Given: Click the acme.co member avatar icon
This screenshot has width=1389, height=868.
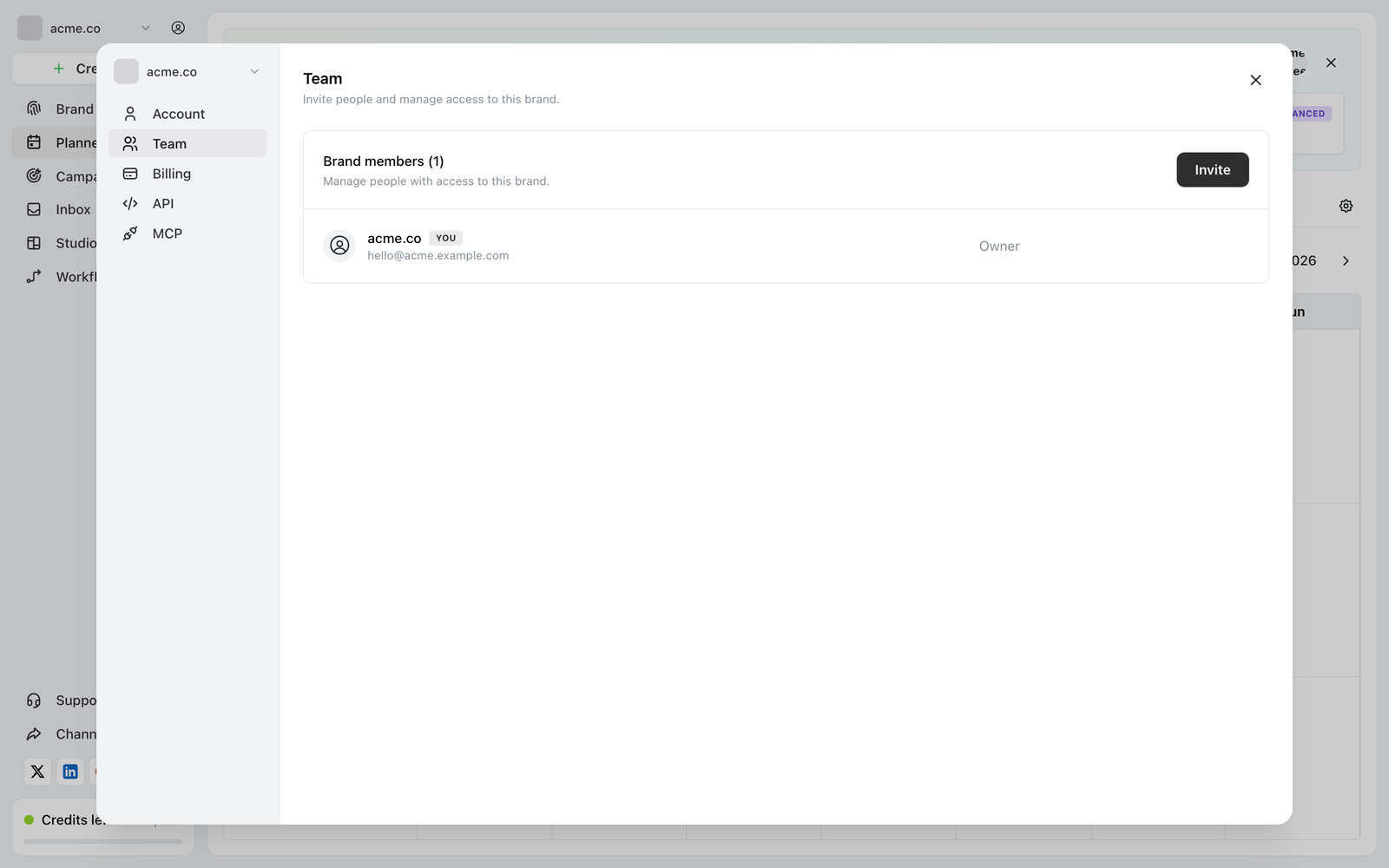Looking at the screenshot, I should pyautogui.click(x=339, y=246).
